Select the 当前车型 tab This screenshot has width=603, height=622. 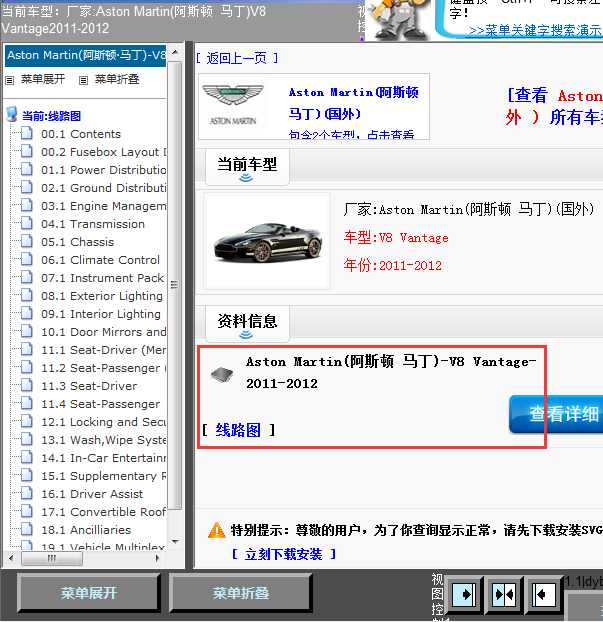247,167
